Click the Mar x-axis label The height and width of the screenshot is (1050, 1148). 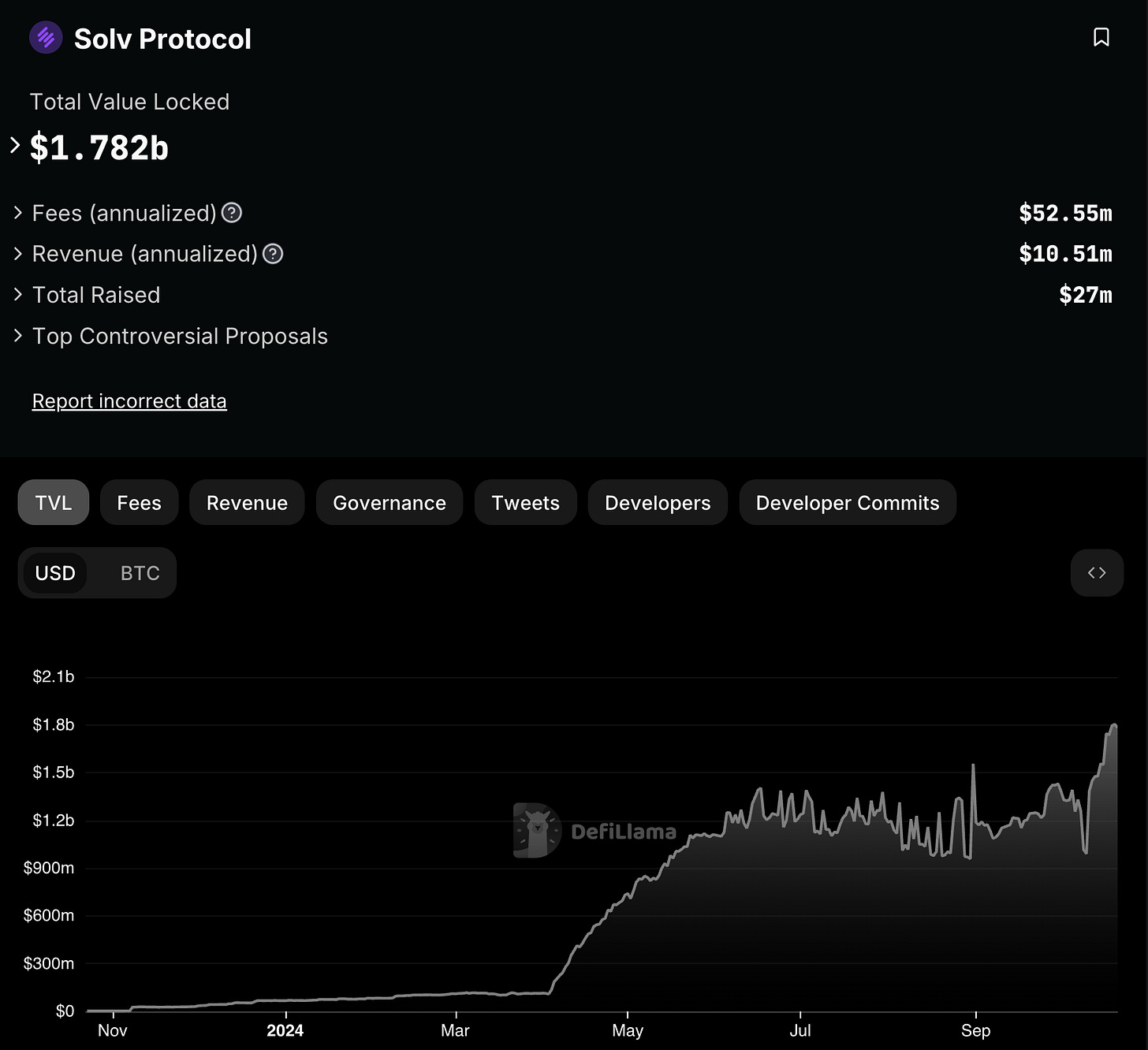point(455,1030)
